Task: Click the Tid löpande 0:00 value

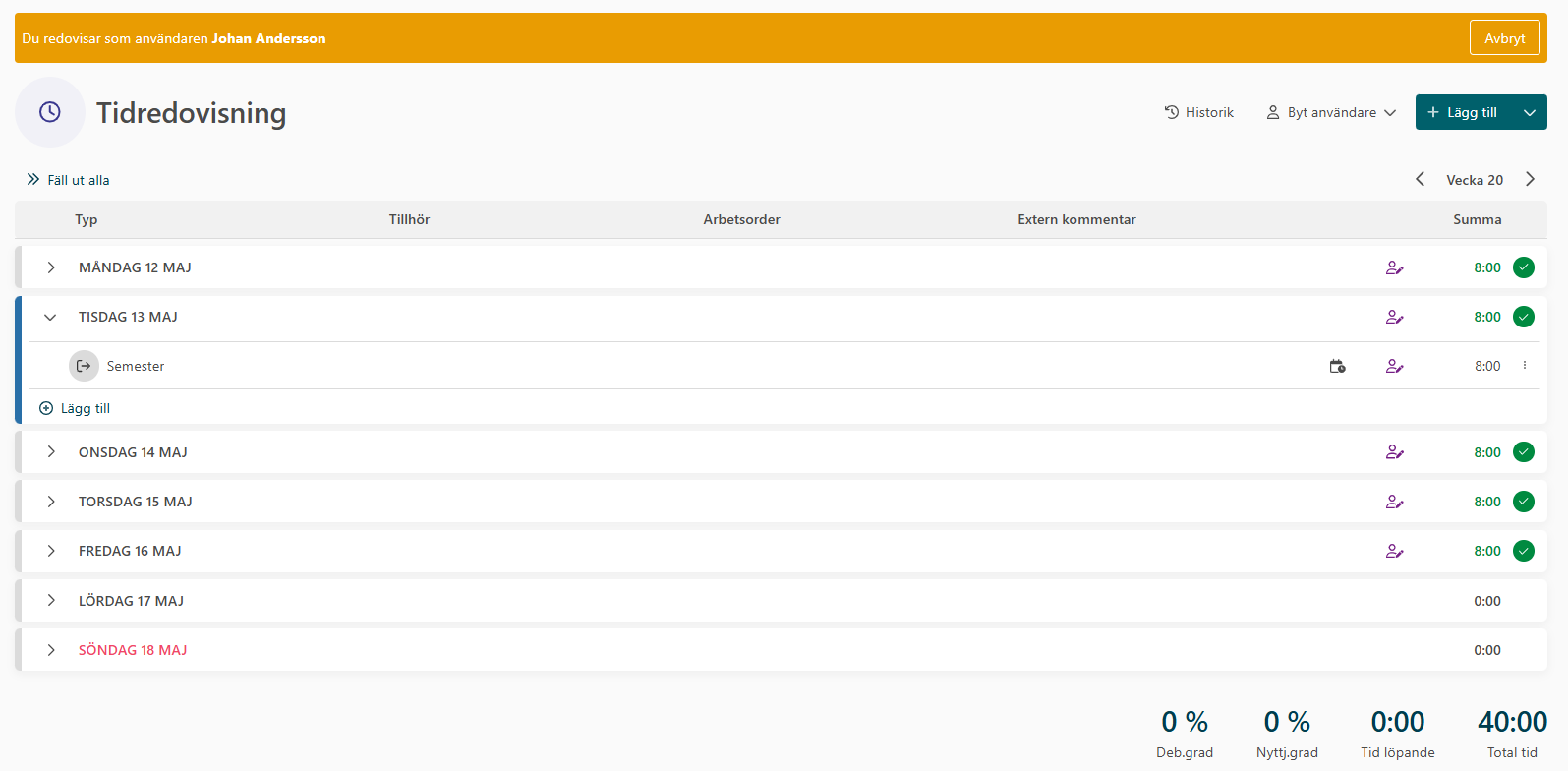Action: tap(1397, 722)
